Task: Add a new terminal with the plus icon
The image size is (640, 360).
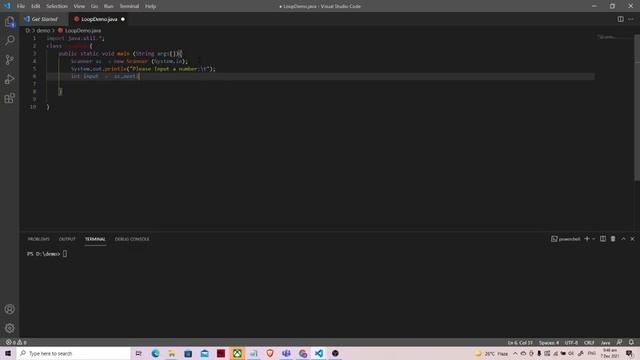Action: click(587, 239)
